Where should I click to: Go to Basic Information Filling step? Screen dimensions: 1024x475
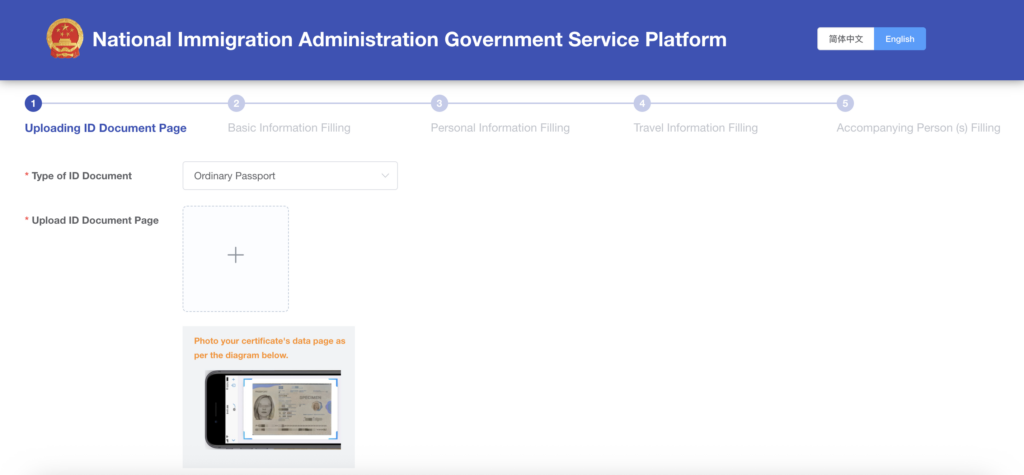[x=289, y=128]
